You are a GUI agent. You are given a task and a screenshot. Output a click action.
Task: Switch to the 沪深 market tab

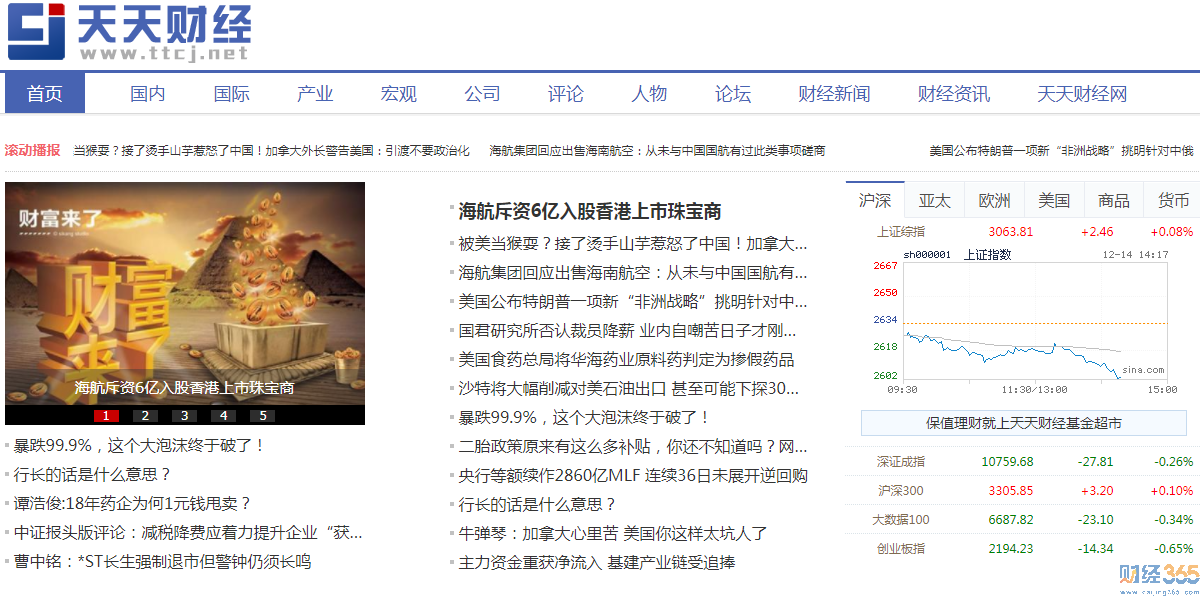[x=875, y=200]
